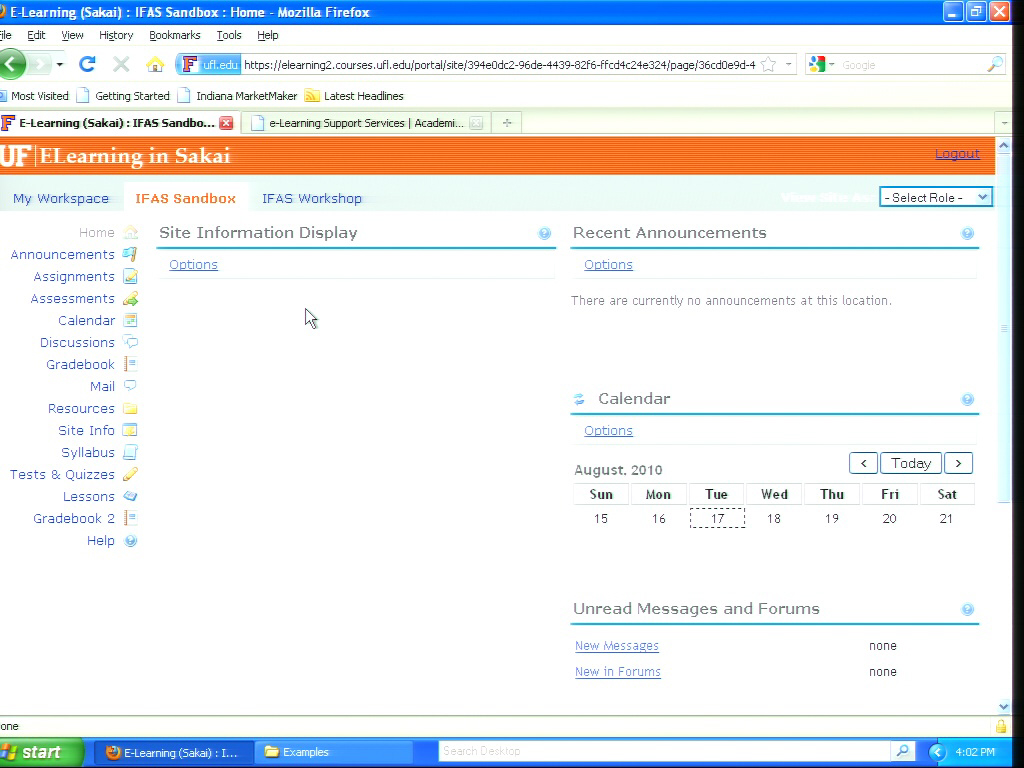
Task: Reload the page with the refresh icon
Action: click(x=87, y=64)
